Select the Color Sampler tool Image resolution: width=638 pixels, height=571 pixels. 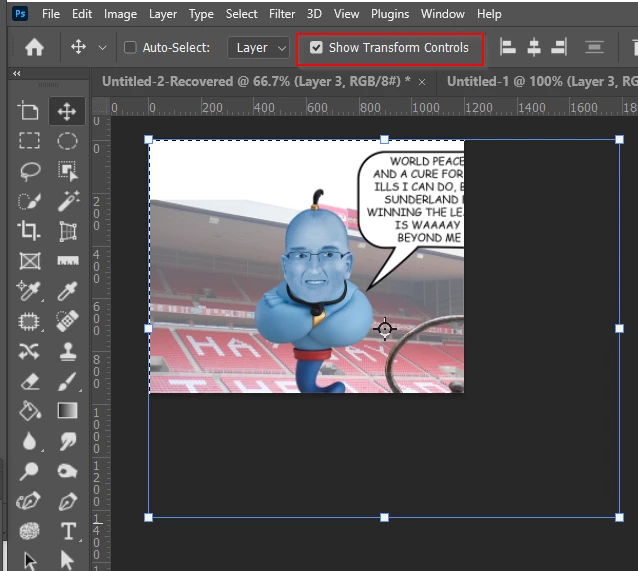point(29,291)
